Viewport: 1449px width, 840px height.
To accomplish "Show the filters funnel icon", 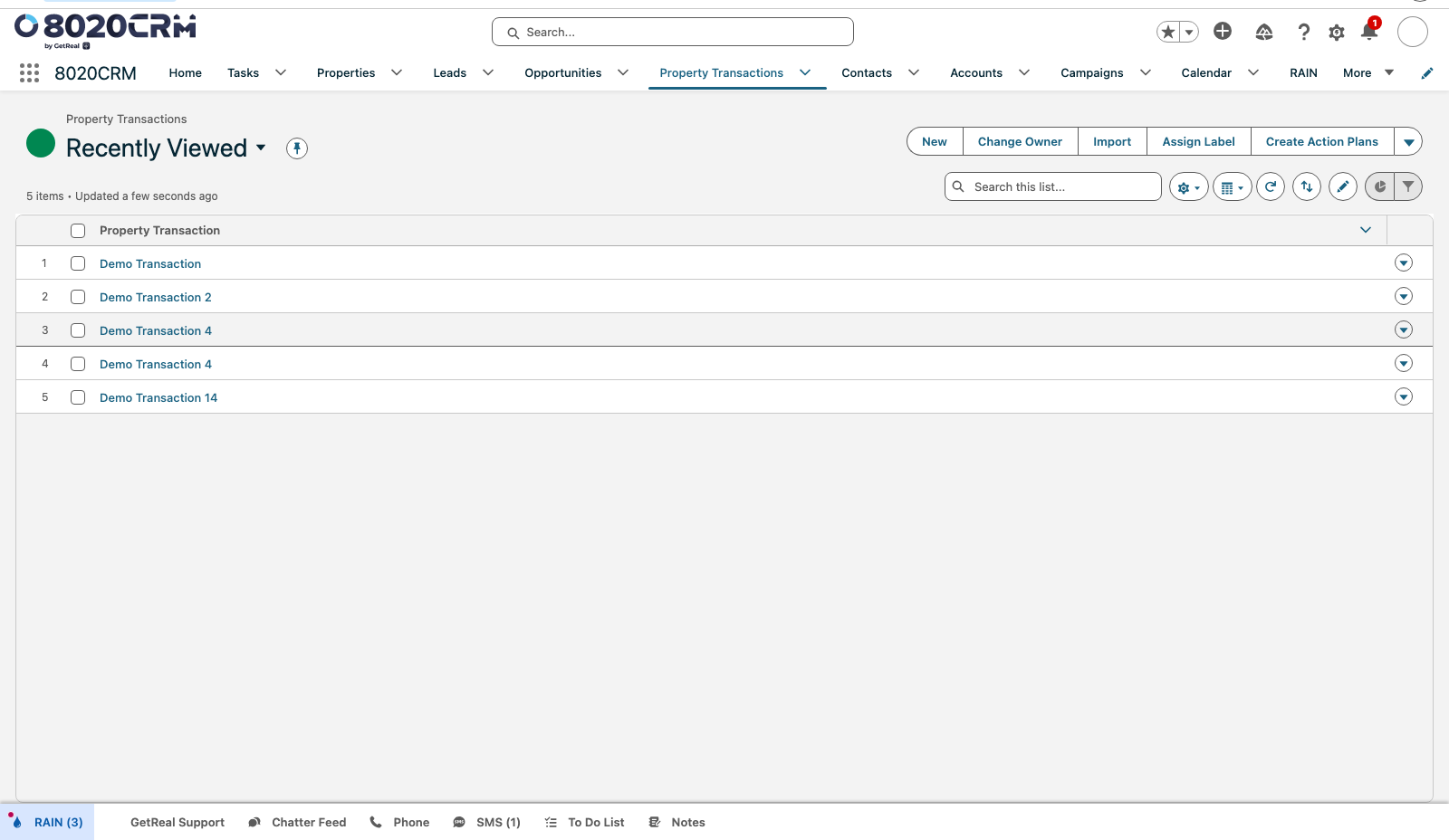I will click(1408, 187).
